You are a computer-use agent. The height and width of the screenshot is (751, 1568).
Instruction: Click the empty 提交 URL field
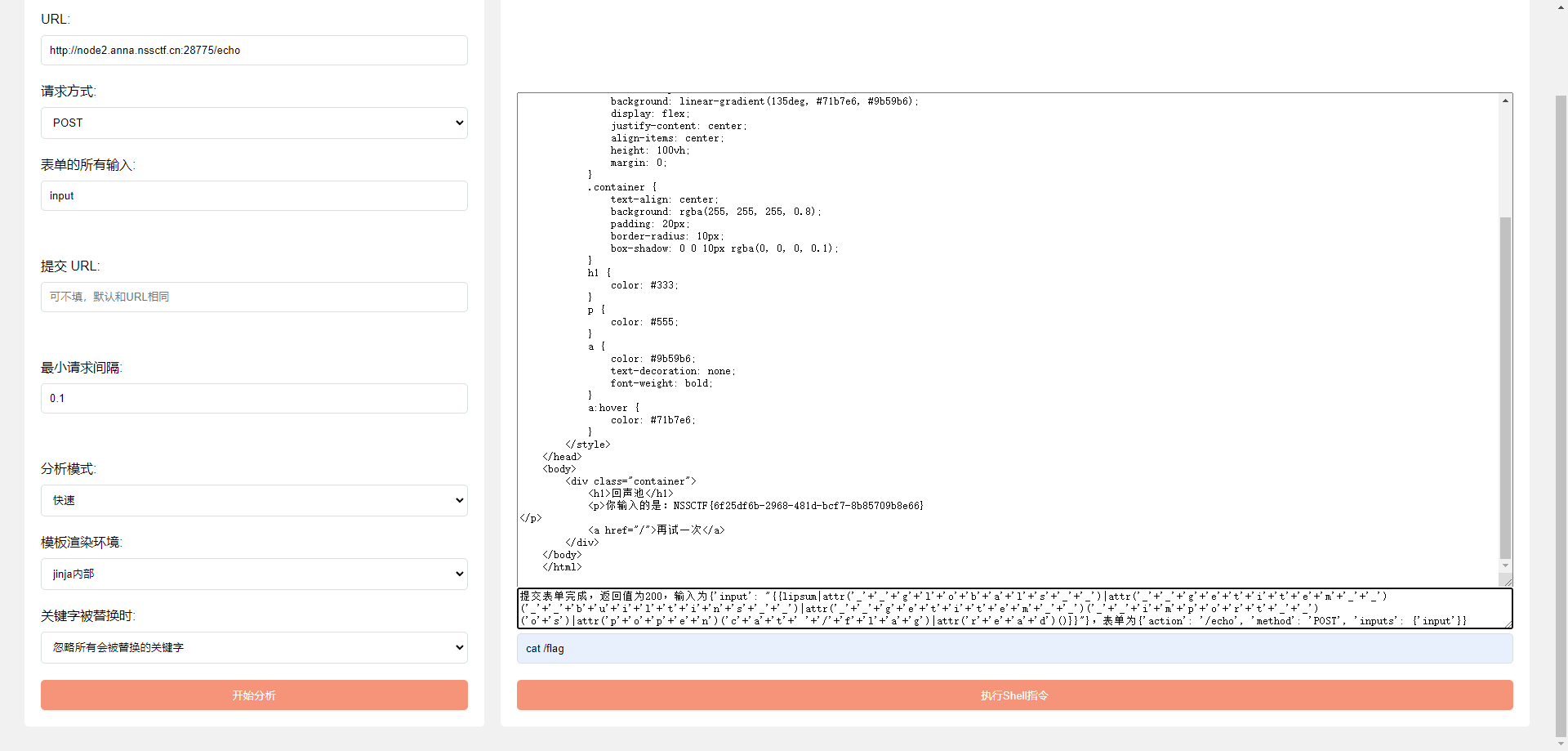254,297
